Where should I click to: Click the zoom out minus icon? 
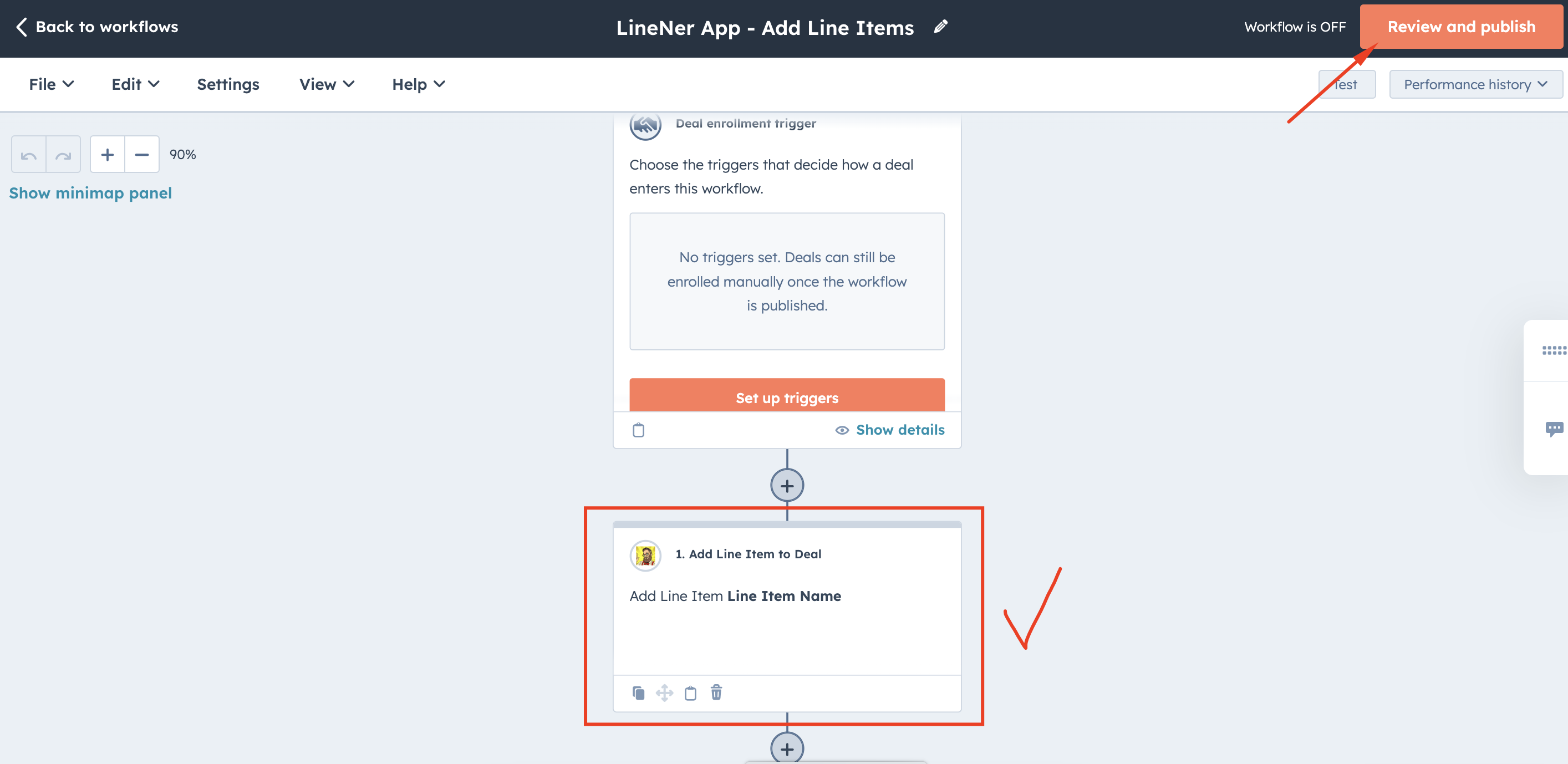click(143, 154)
